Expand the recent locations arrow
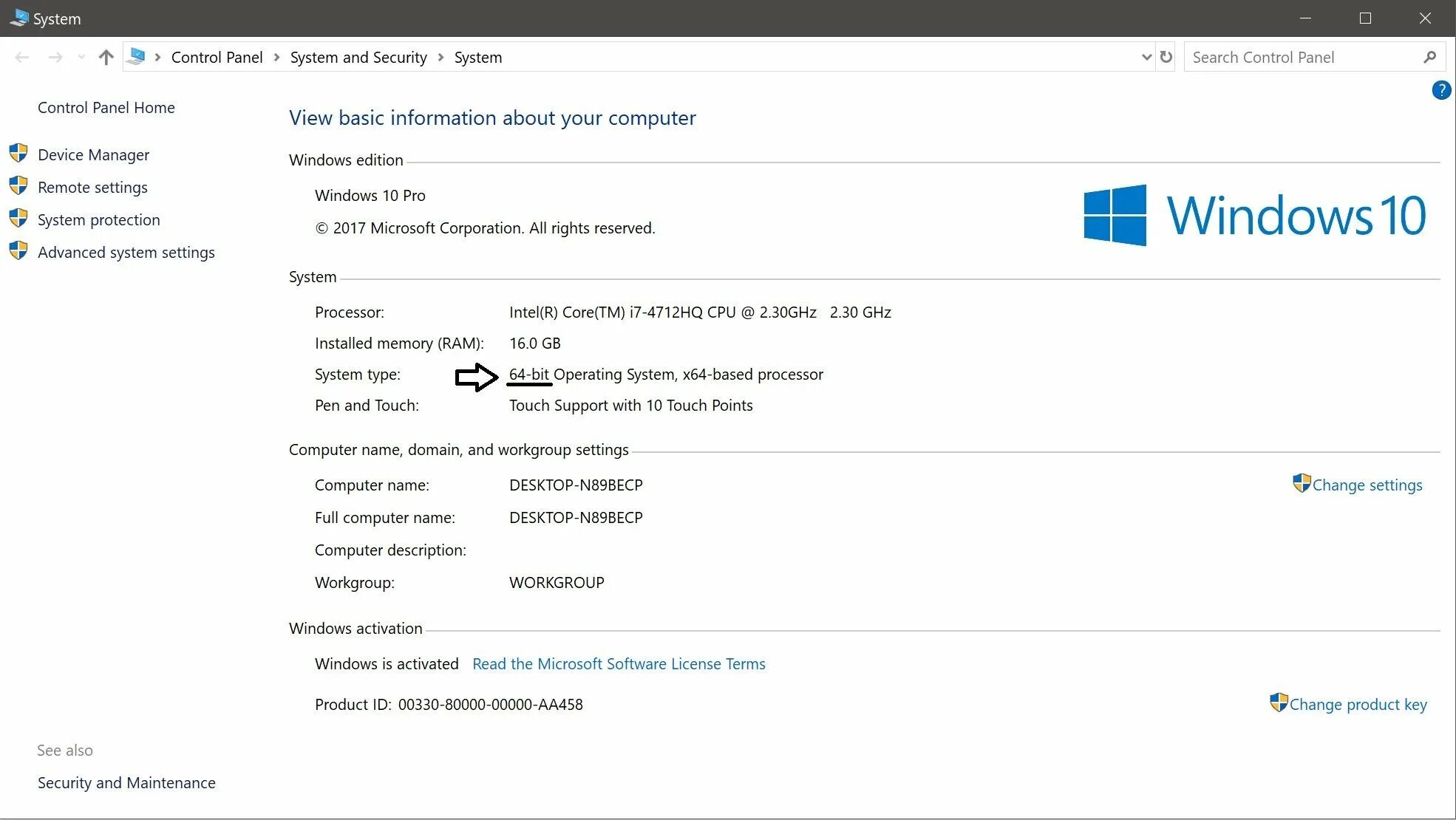 point(81,57)
